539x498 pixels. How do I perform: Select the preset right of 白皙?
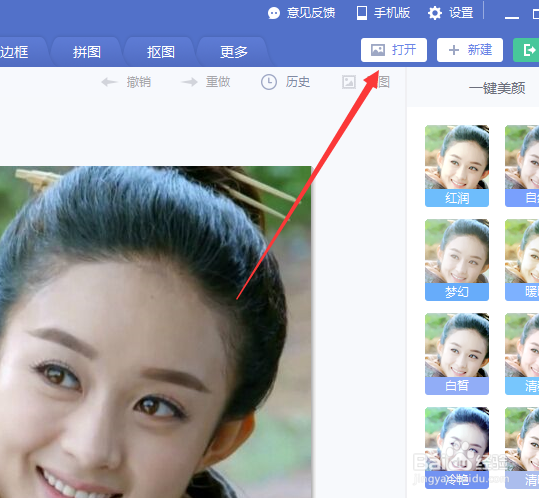tap(522, 354)
